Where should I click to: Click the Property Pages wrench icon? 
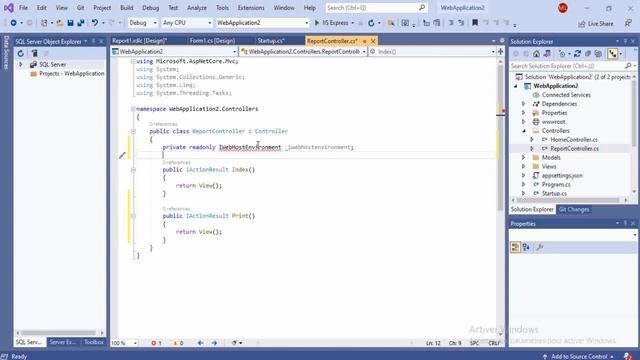(x=540, y=247)
